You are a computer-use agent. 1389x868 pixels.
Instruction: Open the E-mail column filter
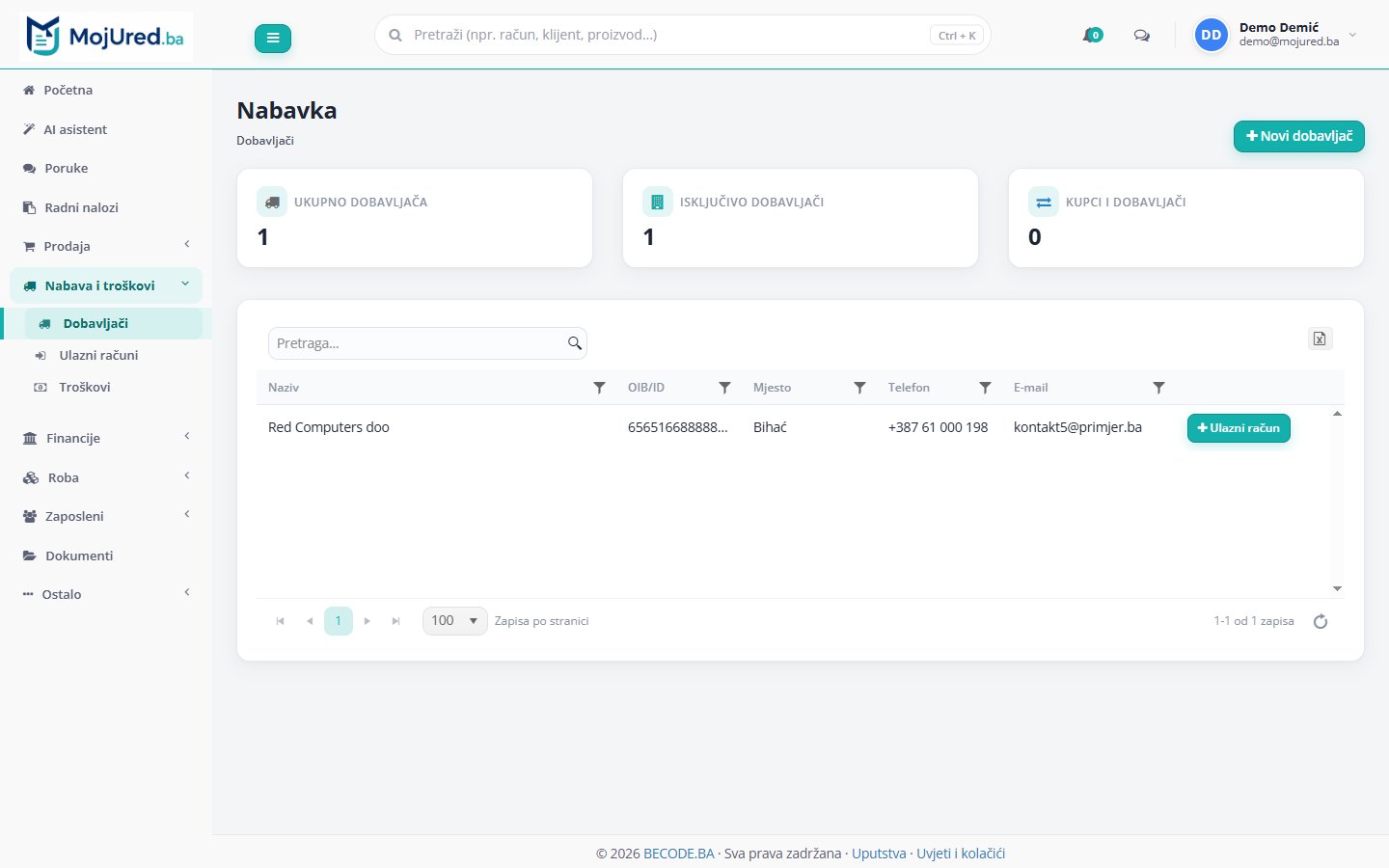1158,388
